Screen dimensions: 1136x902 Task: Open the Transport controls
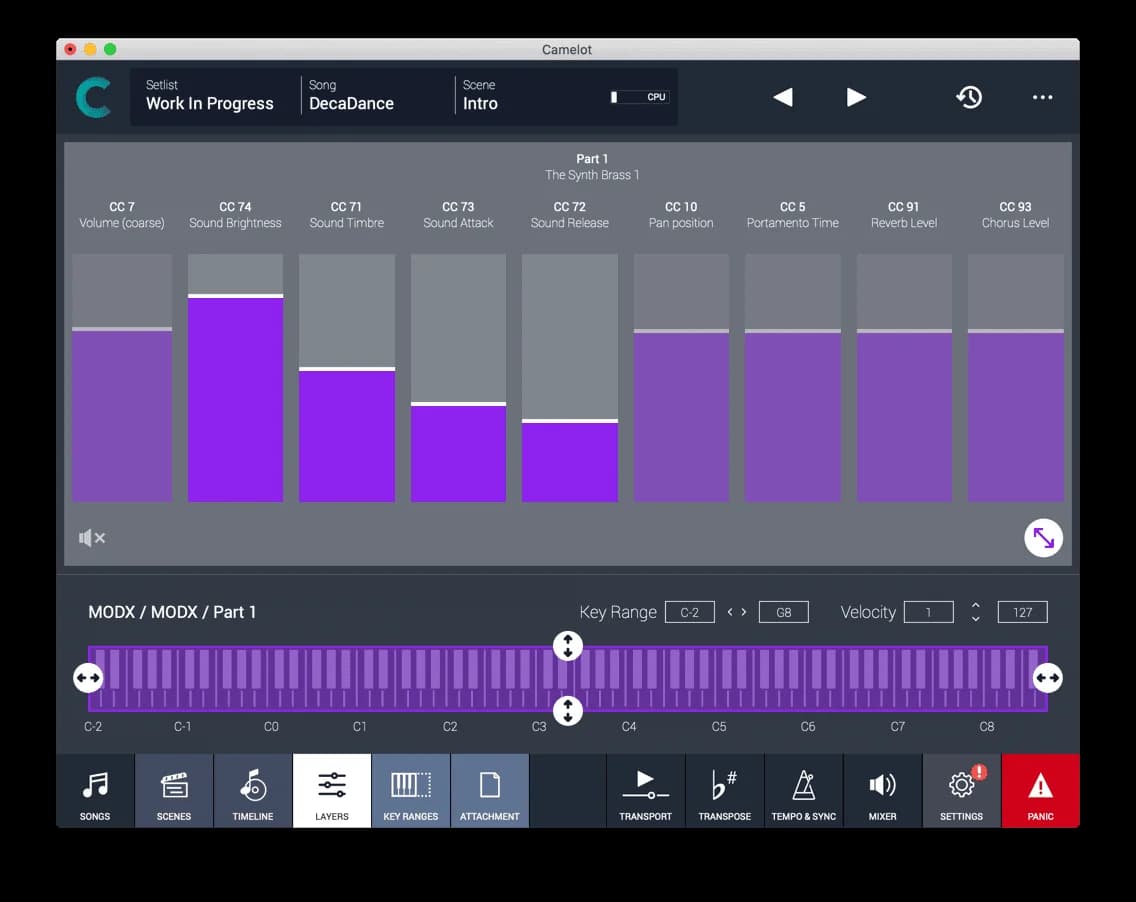coord(645,790)
